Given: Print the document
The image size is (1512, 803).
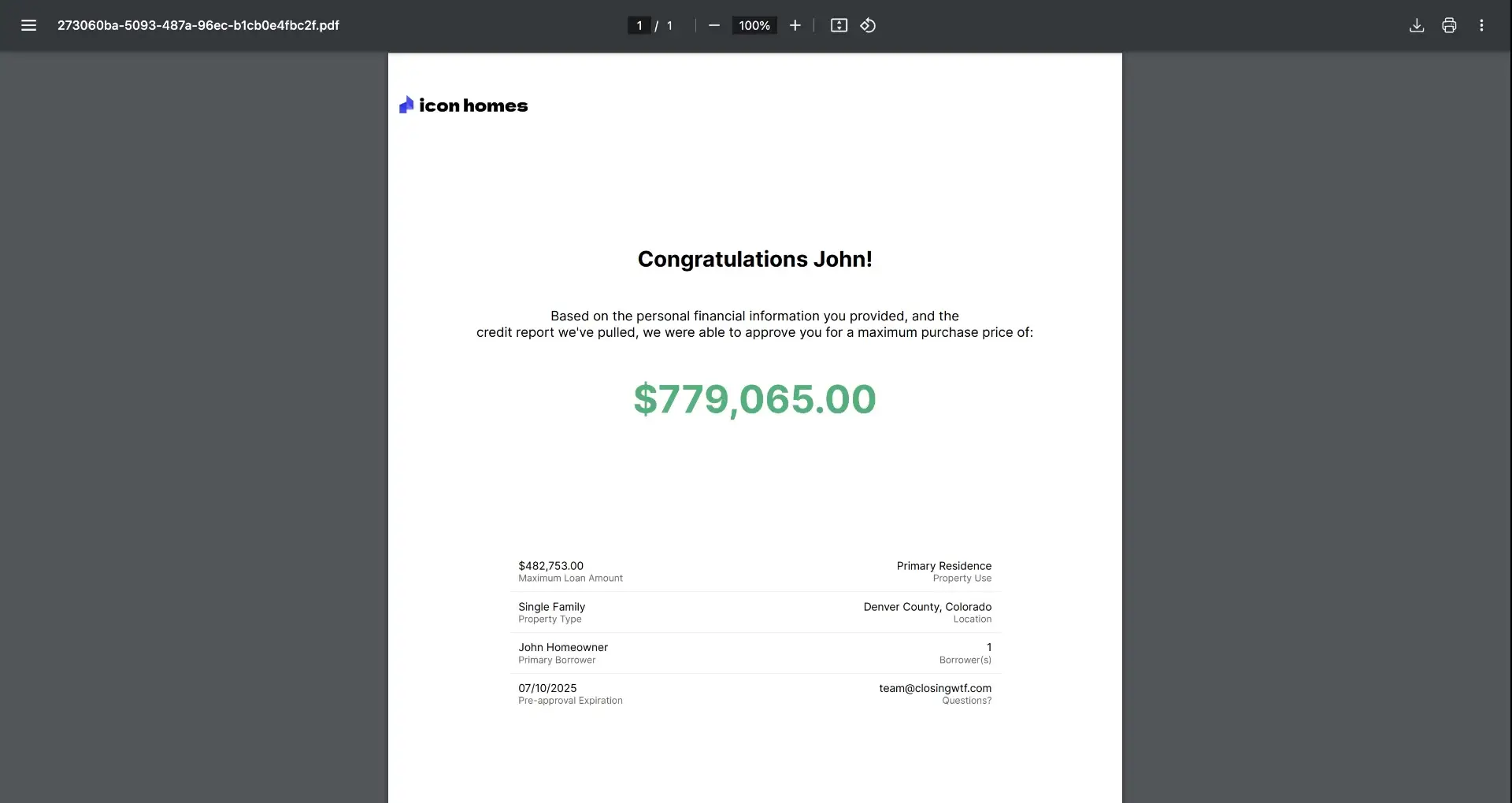Looking at the screenshot, I should tap(1449, 25).
